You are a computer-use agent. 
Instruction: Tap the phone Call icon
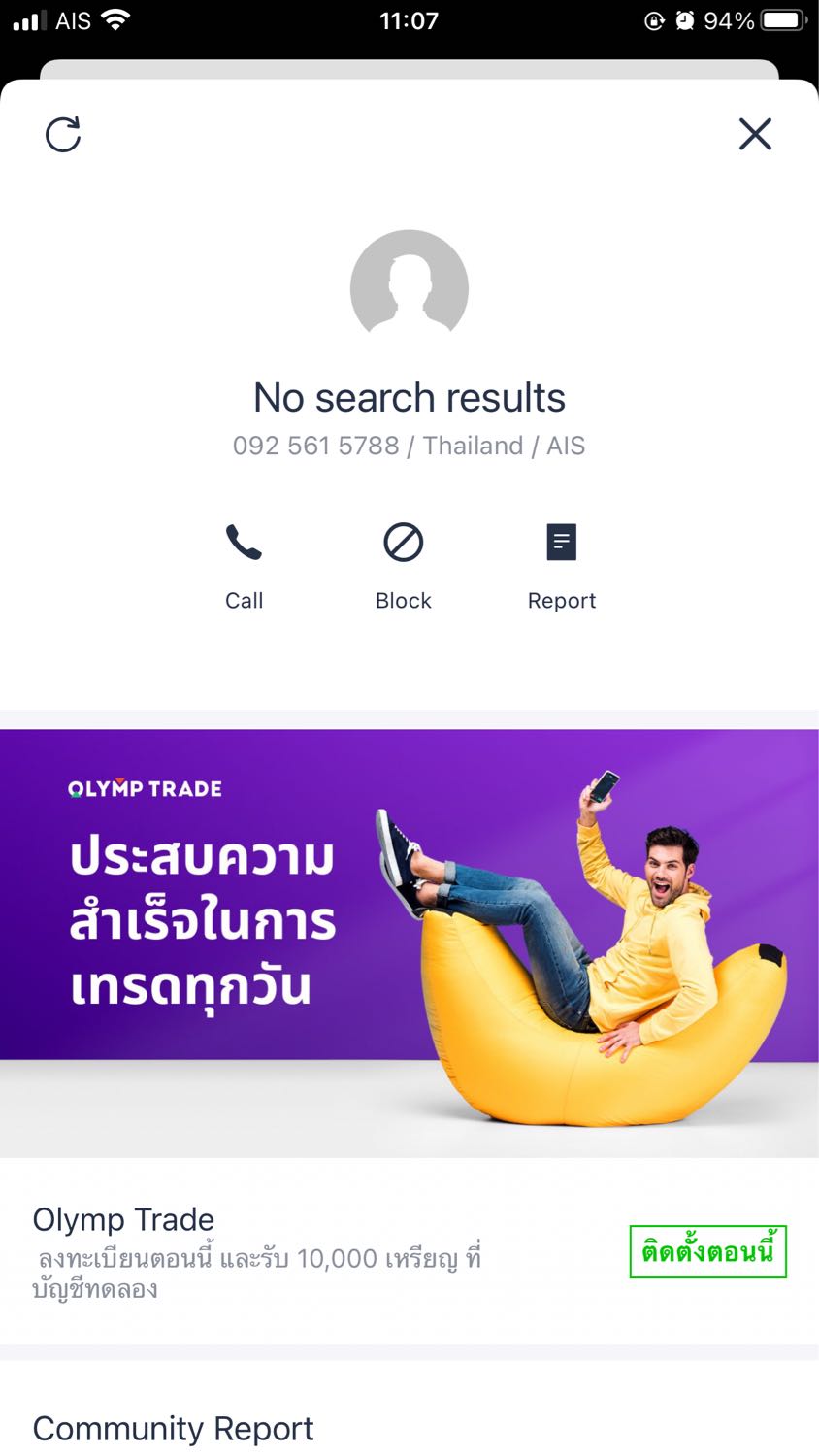tap(244, 543)
